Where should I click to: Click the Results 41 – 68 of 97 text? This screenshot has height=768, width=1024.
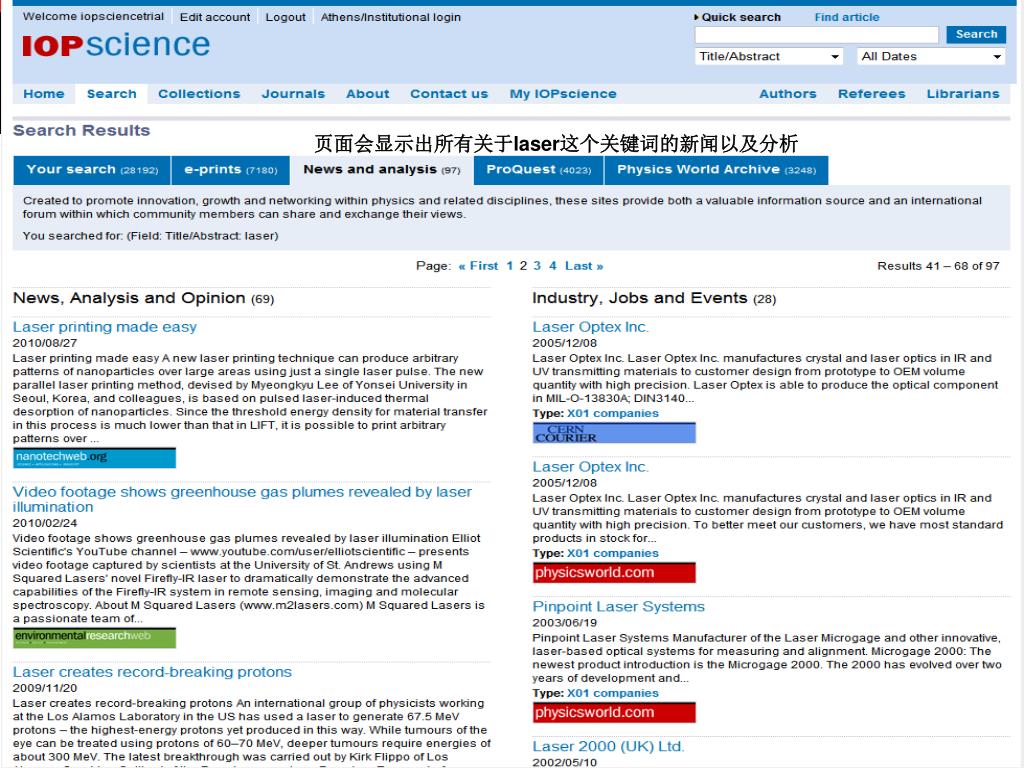[938, 266]
